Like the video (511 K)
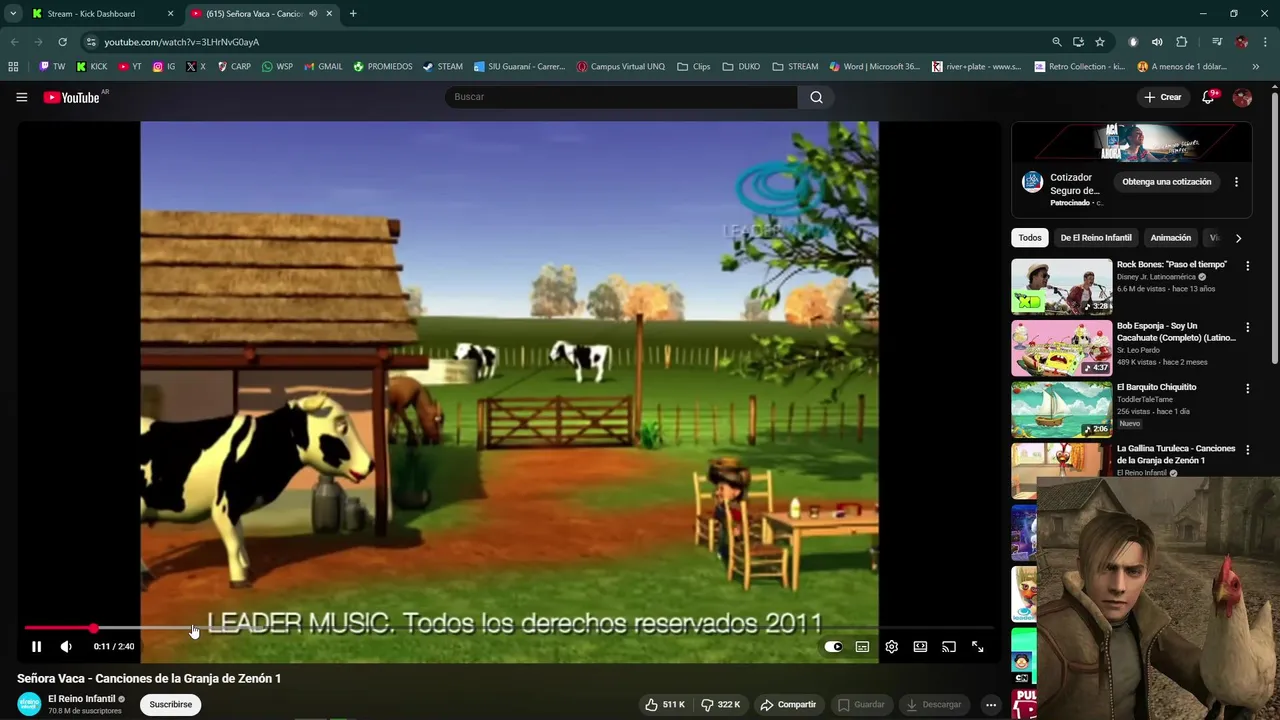 point(665,704)
